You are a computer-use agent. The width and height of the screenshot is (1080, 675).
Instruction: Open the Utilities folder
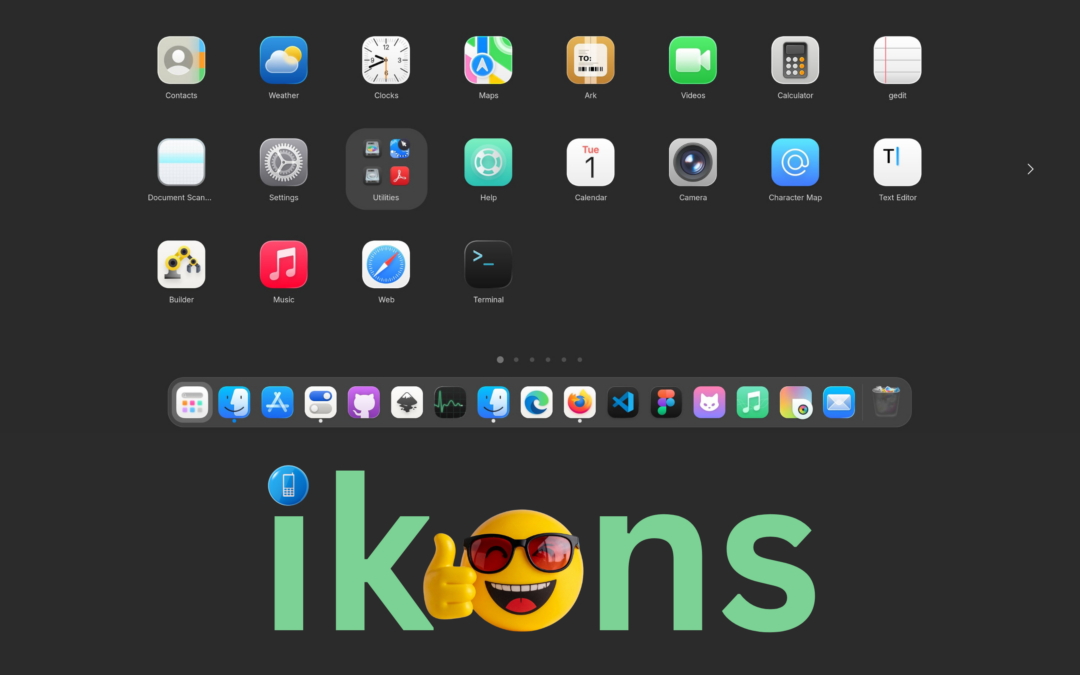386,162
